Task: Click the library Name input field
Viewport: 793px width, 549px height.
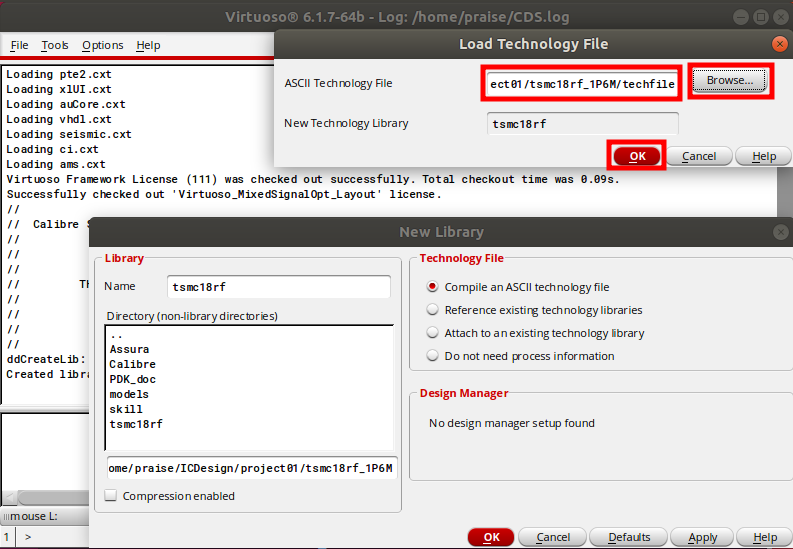Action: [279, 287]
